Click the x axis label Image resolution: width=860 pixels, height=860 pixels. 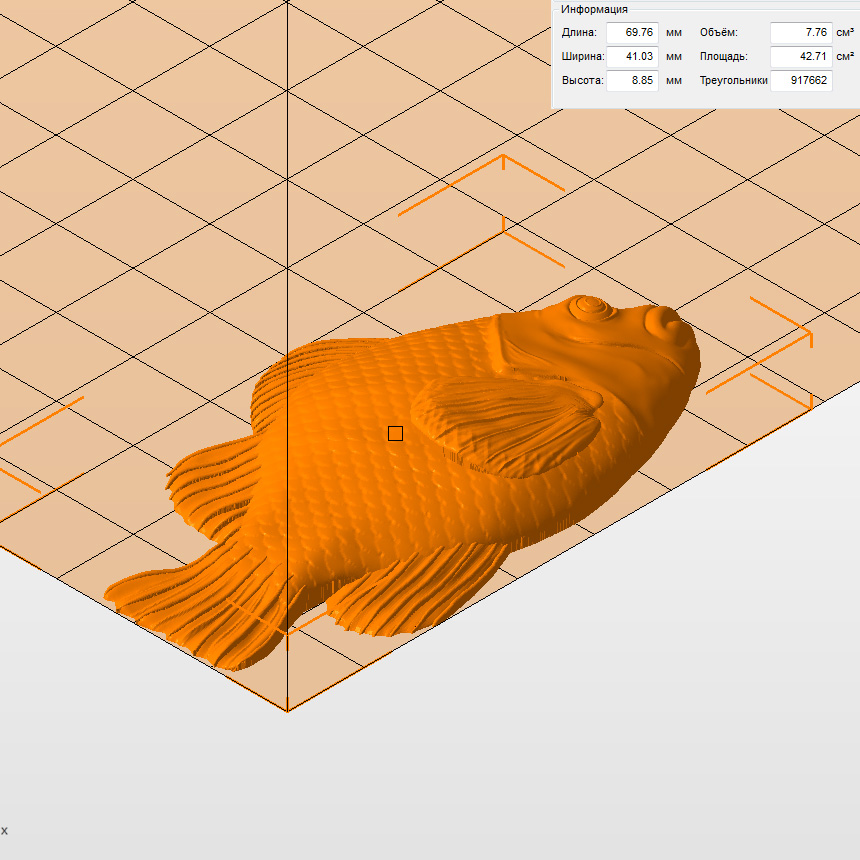4,830
